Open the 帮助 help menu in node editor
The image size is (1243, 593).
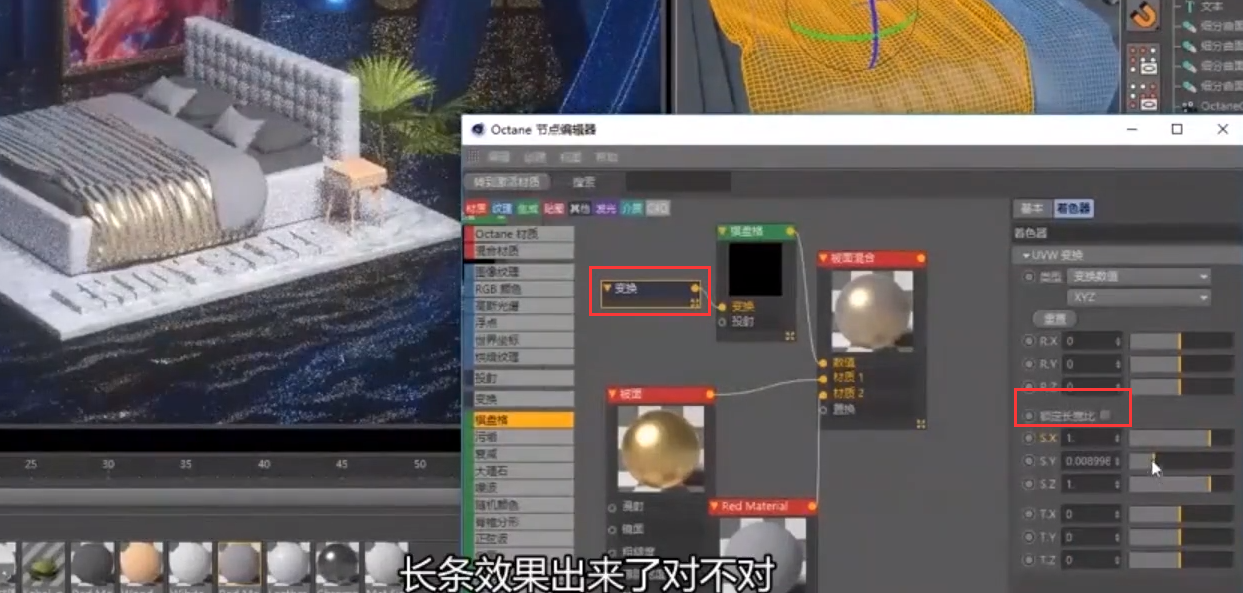coord(607,157)
